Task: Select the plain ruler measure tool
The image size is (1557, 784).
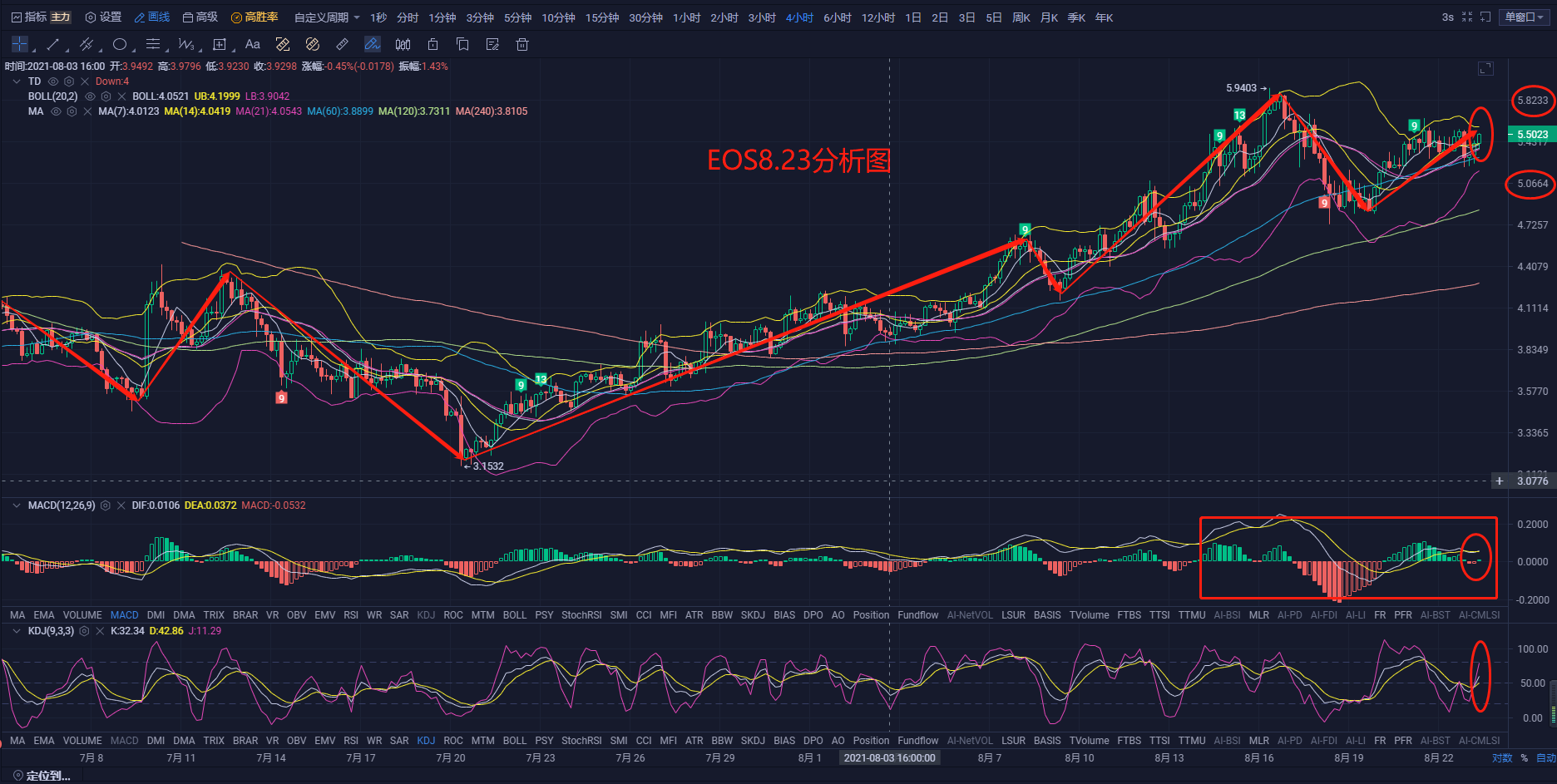Action: tap(343, 44)
